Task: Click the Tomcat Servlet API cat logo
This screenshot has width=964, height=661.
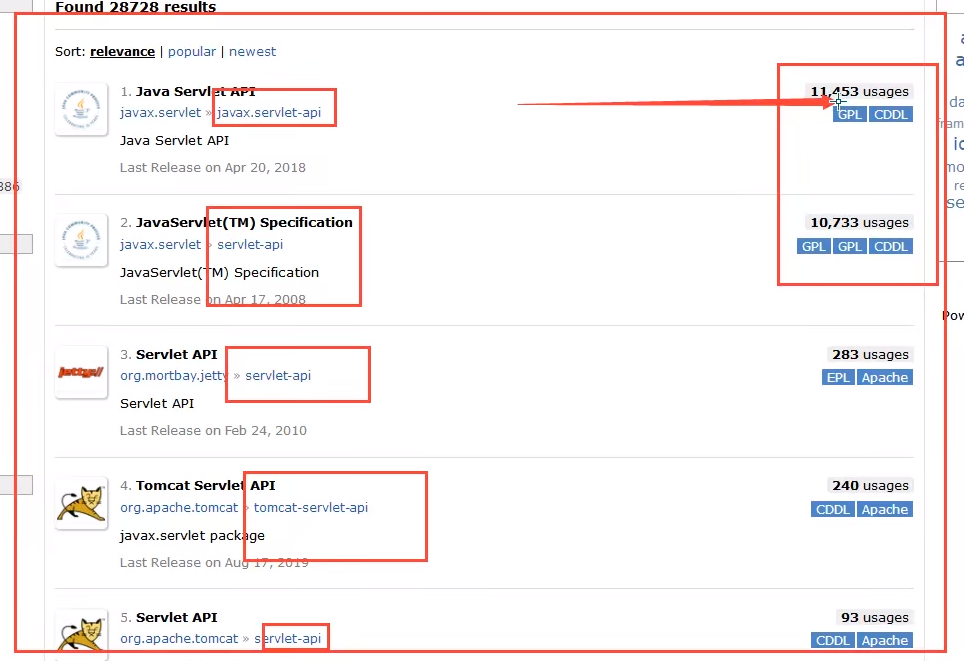Action: point(81,503)
